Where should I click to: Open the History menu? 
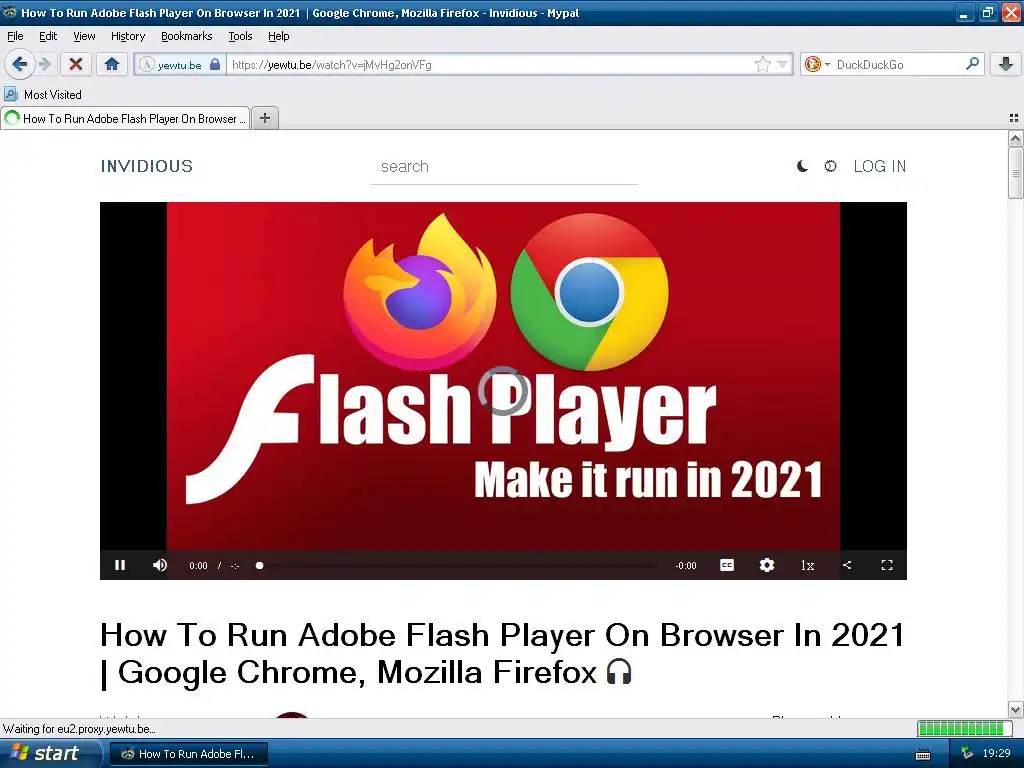pyautogui.click(x=128, y=36)
